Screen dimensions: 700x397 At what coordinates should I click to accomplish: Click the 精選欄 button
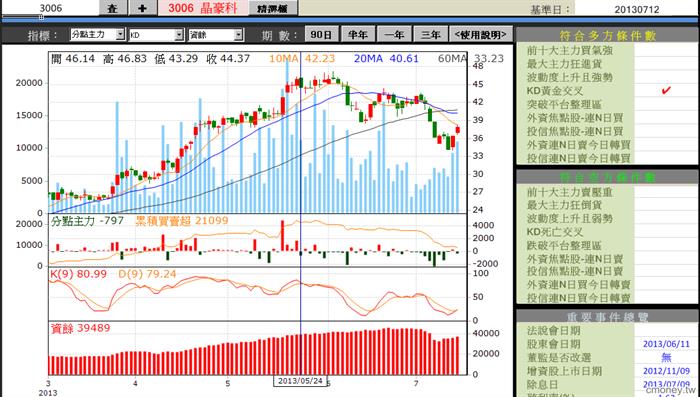point(272,8)
